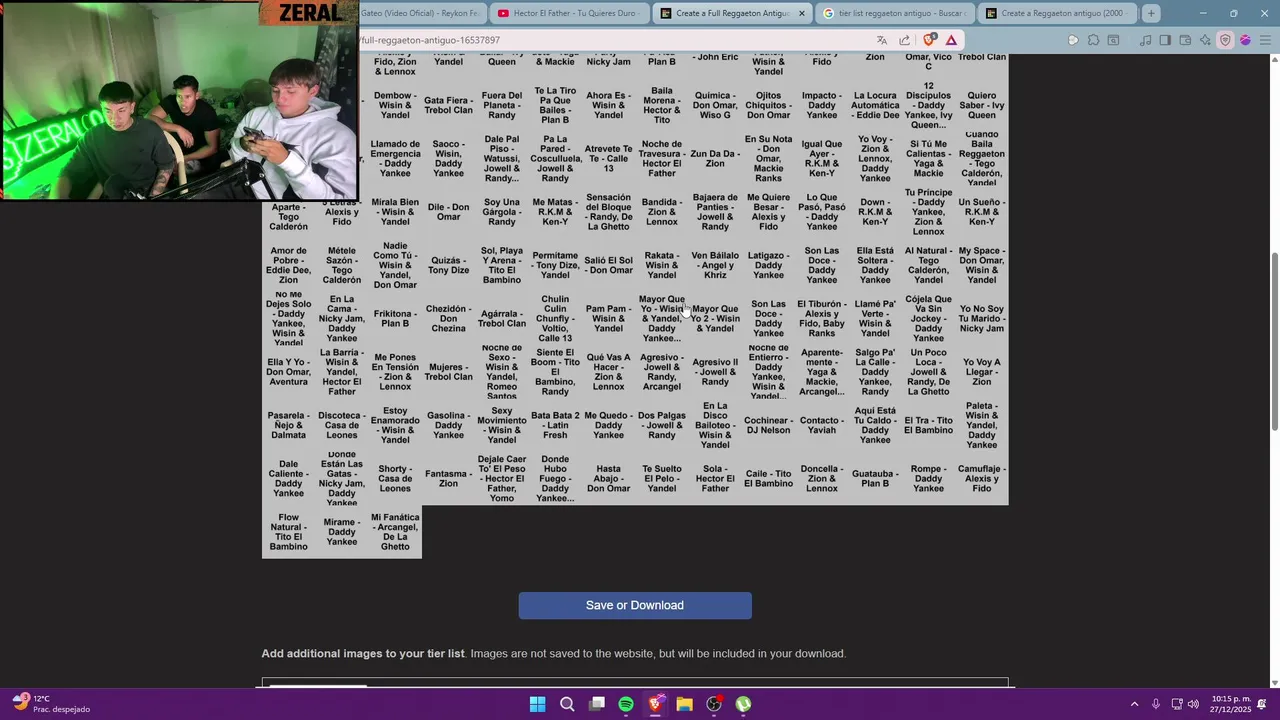Toggle the browser sidebar panel icon
Viewport: 1280px width, 720px height.
pyautogui.click(x=1165, y=40)
